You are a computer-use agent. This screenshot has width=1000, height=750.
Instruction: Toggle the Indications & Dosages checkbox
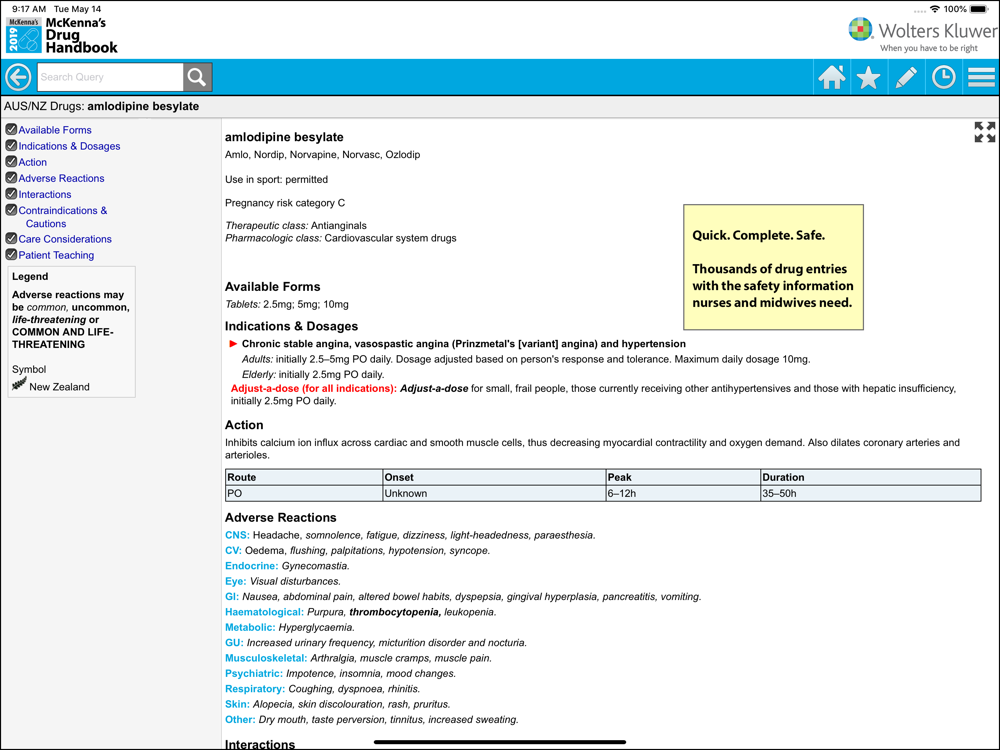(11, 145)
